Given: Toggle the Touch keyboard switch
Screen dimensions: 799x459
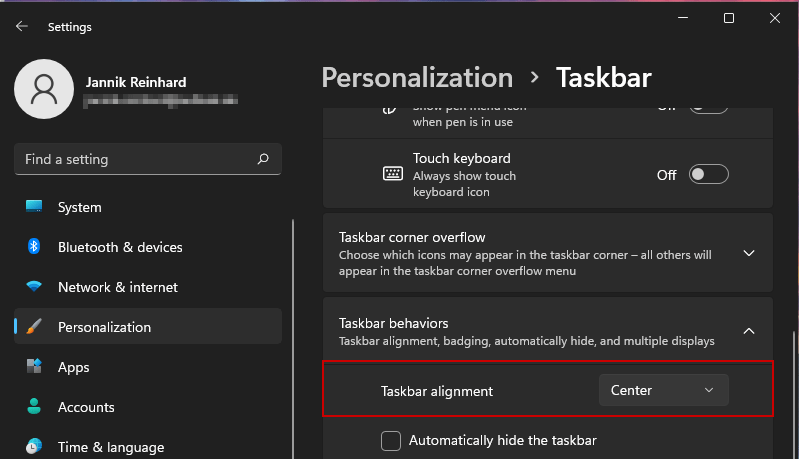Looking at the screenshot, I should click(x=709, y=175).
